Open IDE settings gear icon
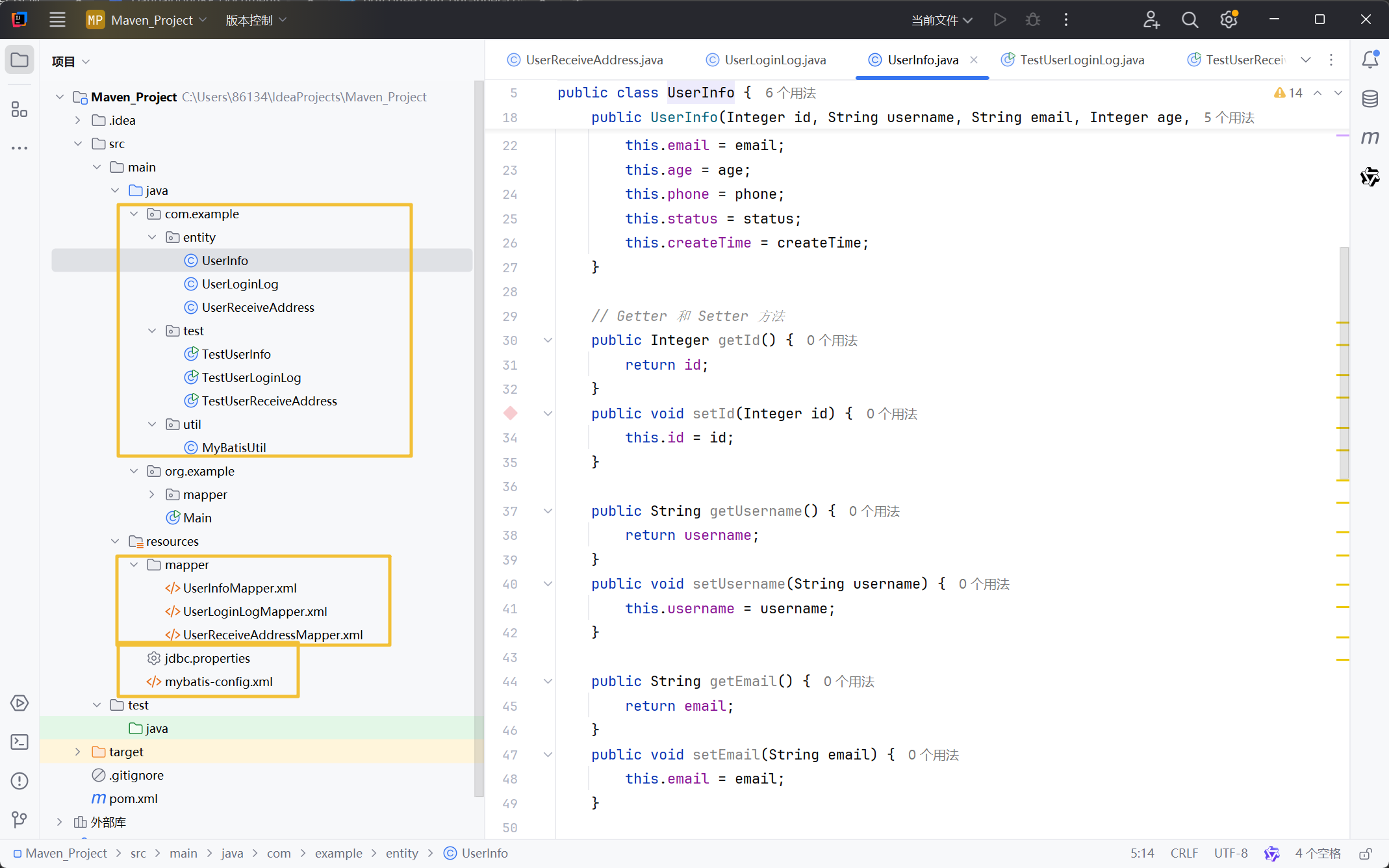The height and width of the screenshot is (868, 1389). (1228, 20)
